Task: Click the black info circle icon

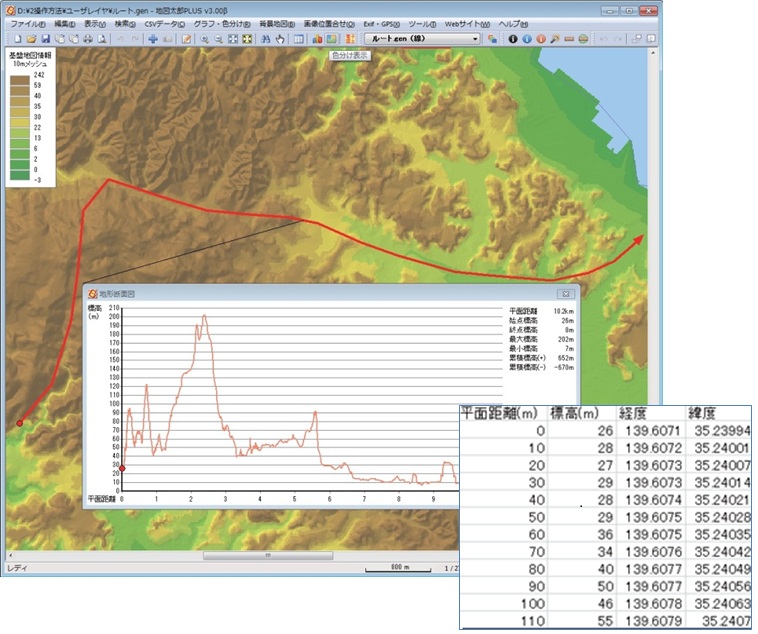Action: 513,39
